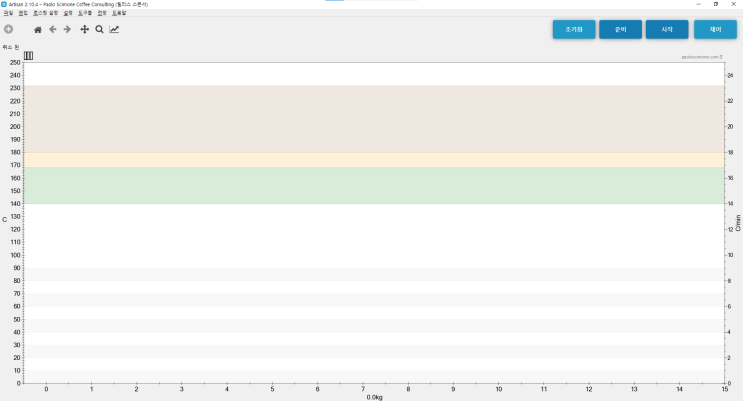Minimize the Artisan window
This screenshot has height=401, width=743.
coord(698,4)
